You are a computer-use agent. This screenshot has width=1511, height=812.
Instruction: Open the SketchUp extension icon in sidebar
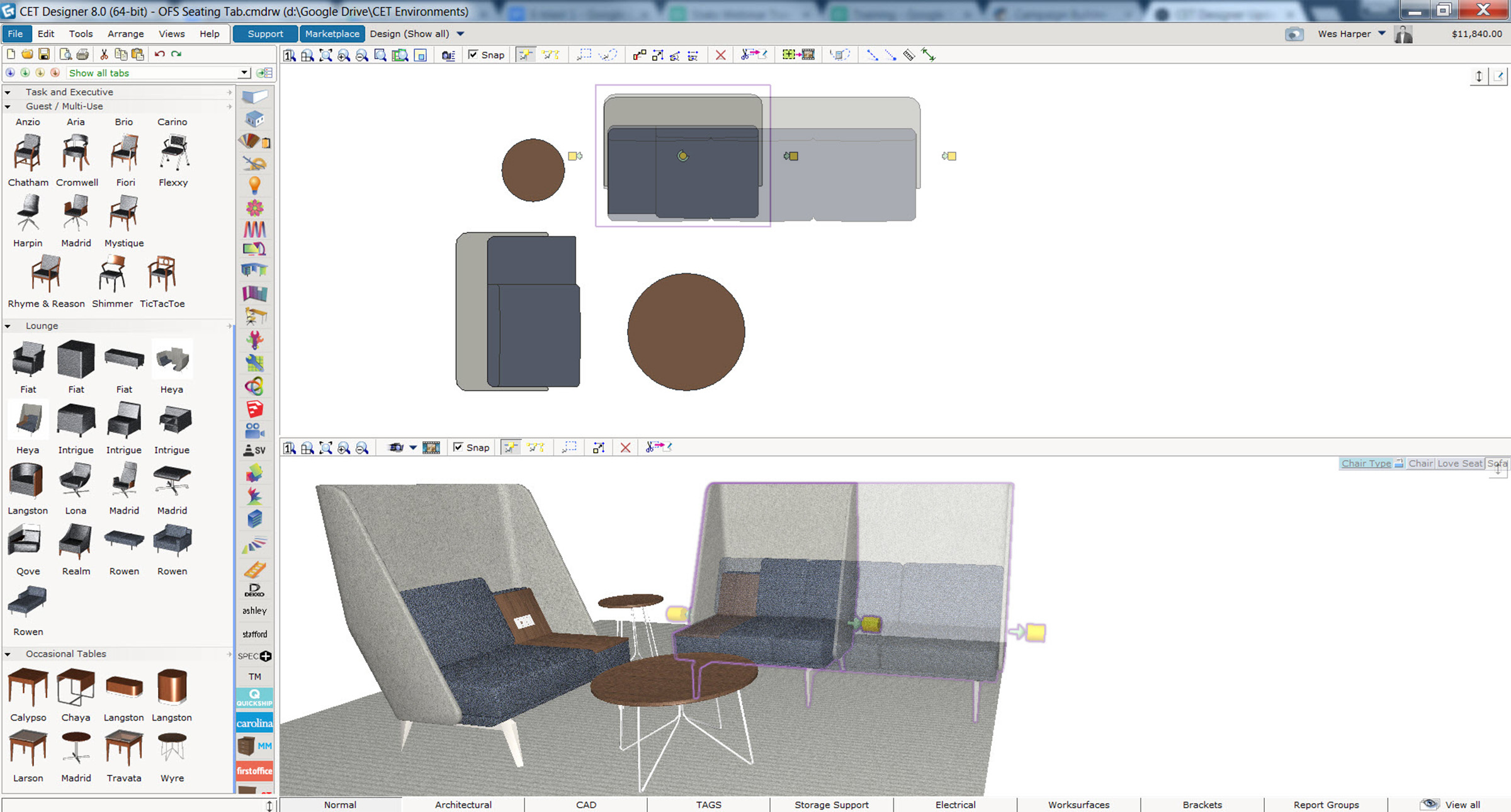click(254, 409)
